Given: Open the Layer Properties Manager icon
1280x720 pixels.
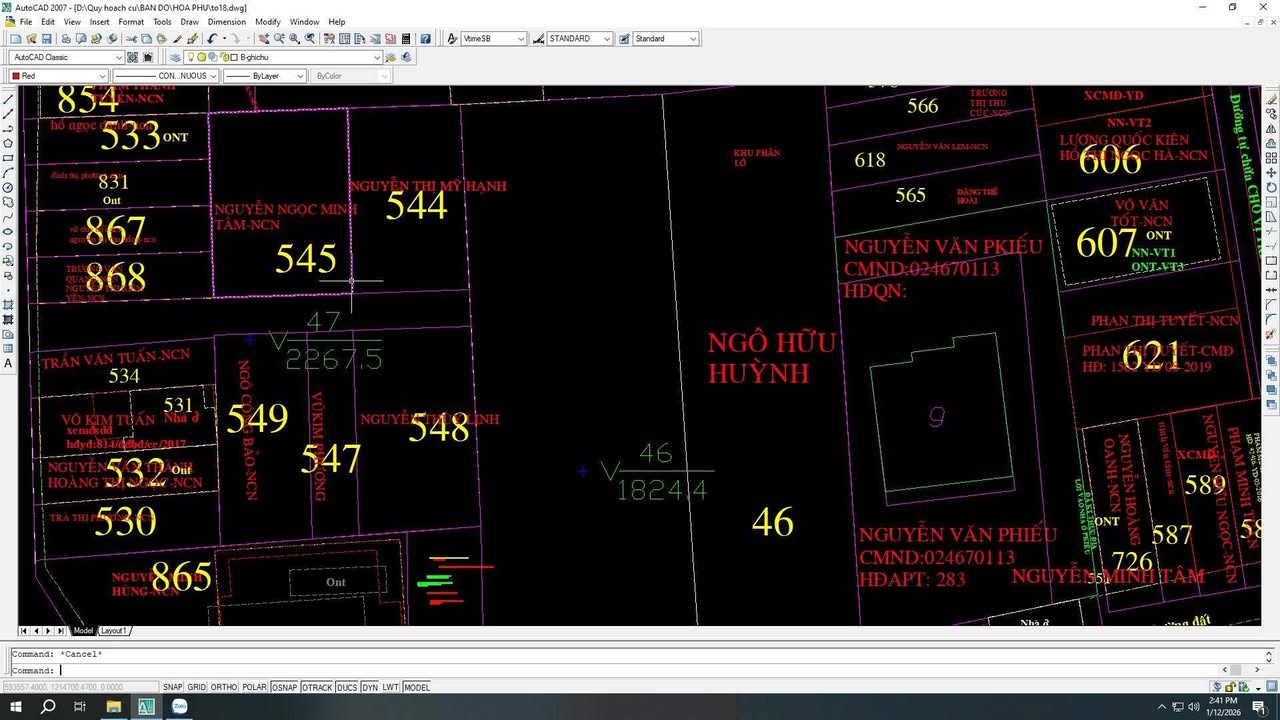Looking at the screenshot, I should click(x=175, y=58).
